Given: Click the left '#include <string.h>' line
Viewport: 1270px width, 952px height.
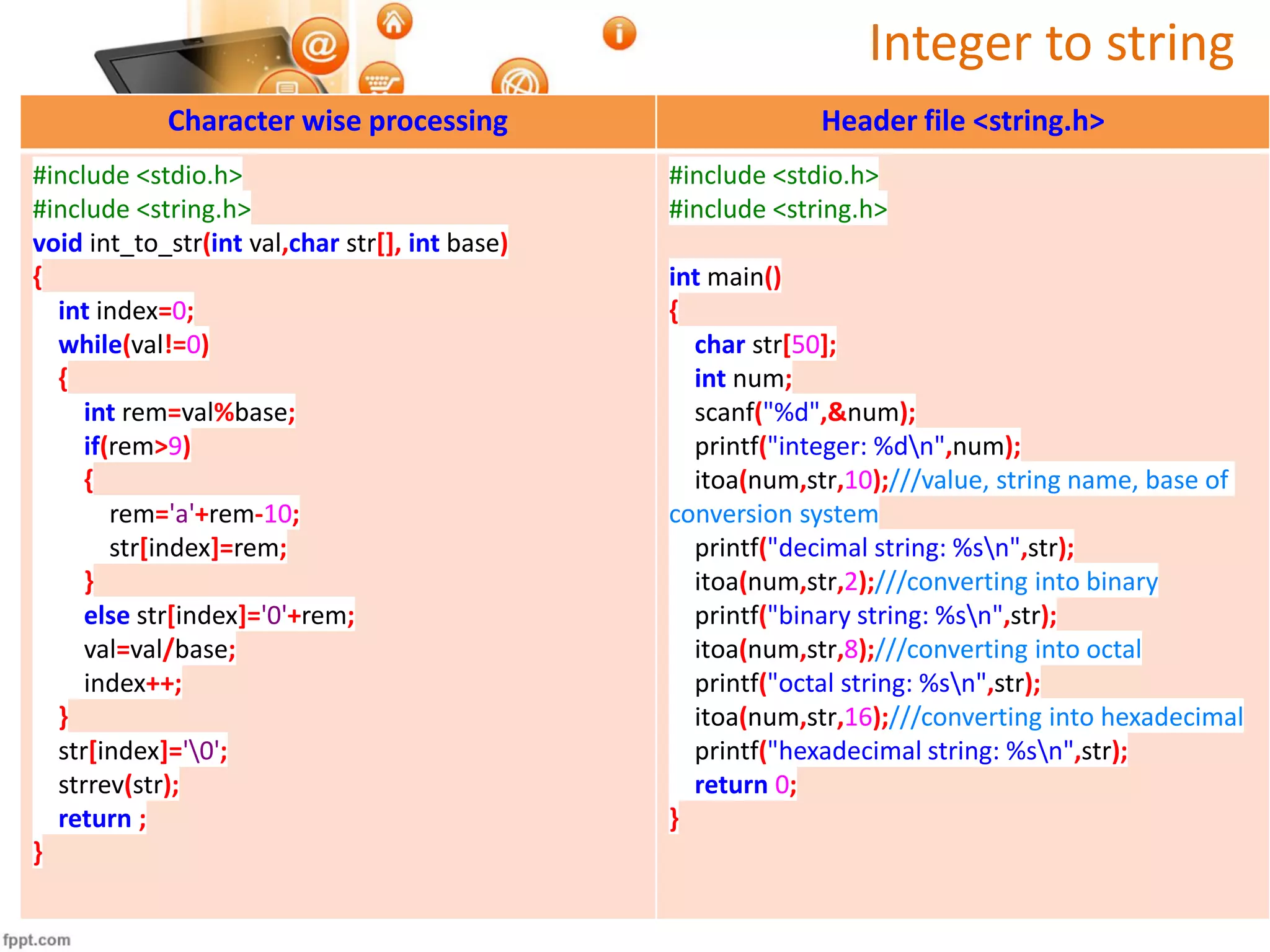Looking at the screenshot, I should (x=142, y=209).
